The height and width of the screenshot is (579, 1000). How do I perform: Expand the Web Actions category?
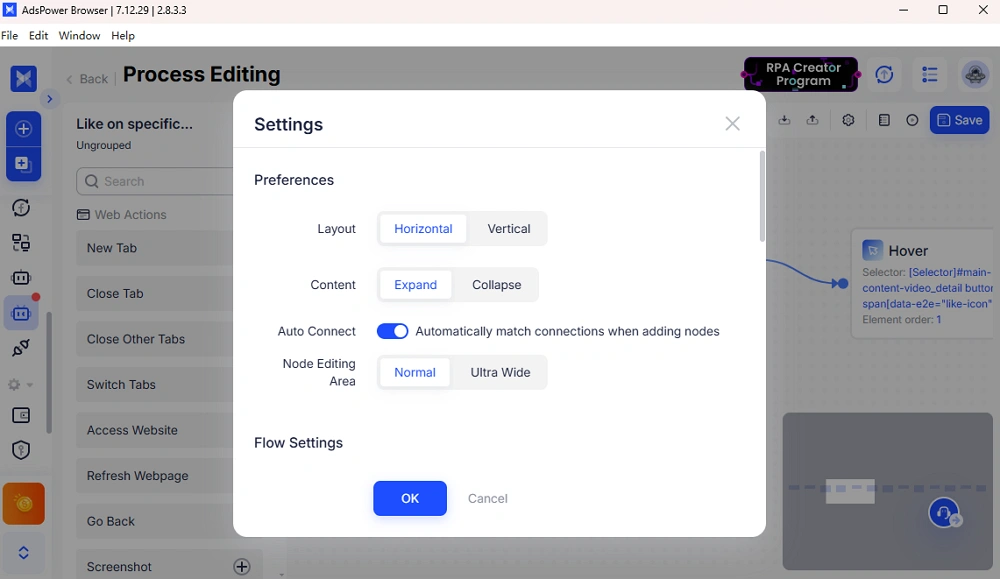(x=130, y=214)
